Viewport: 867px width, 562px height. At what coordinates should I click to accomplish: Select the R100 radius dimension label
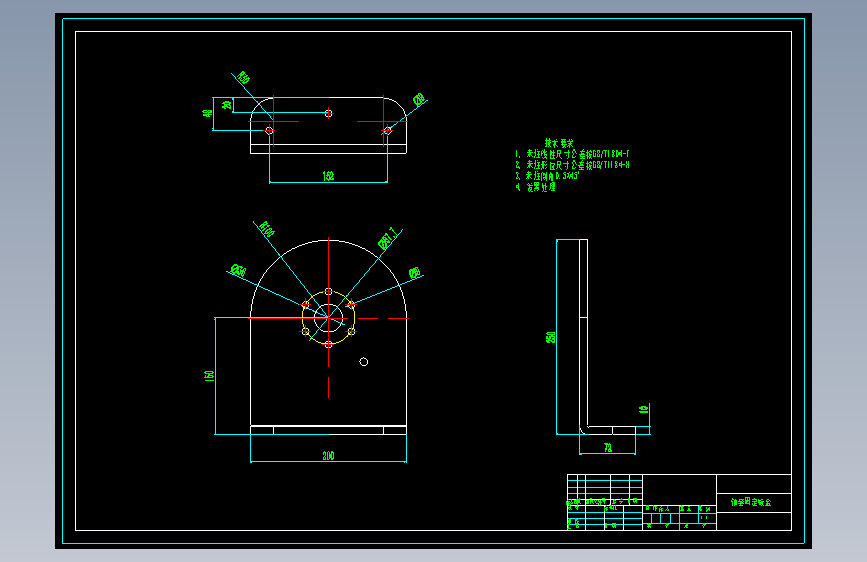(267, 228)
